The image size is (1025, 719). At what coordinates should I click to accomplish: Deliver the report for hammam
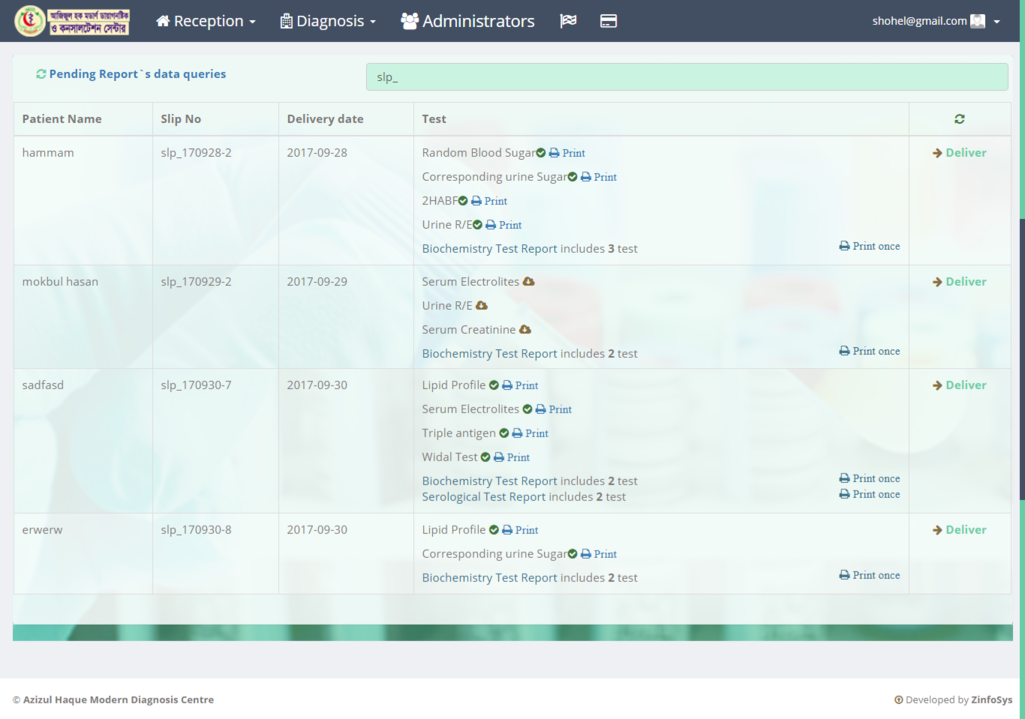pos(959,153)
